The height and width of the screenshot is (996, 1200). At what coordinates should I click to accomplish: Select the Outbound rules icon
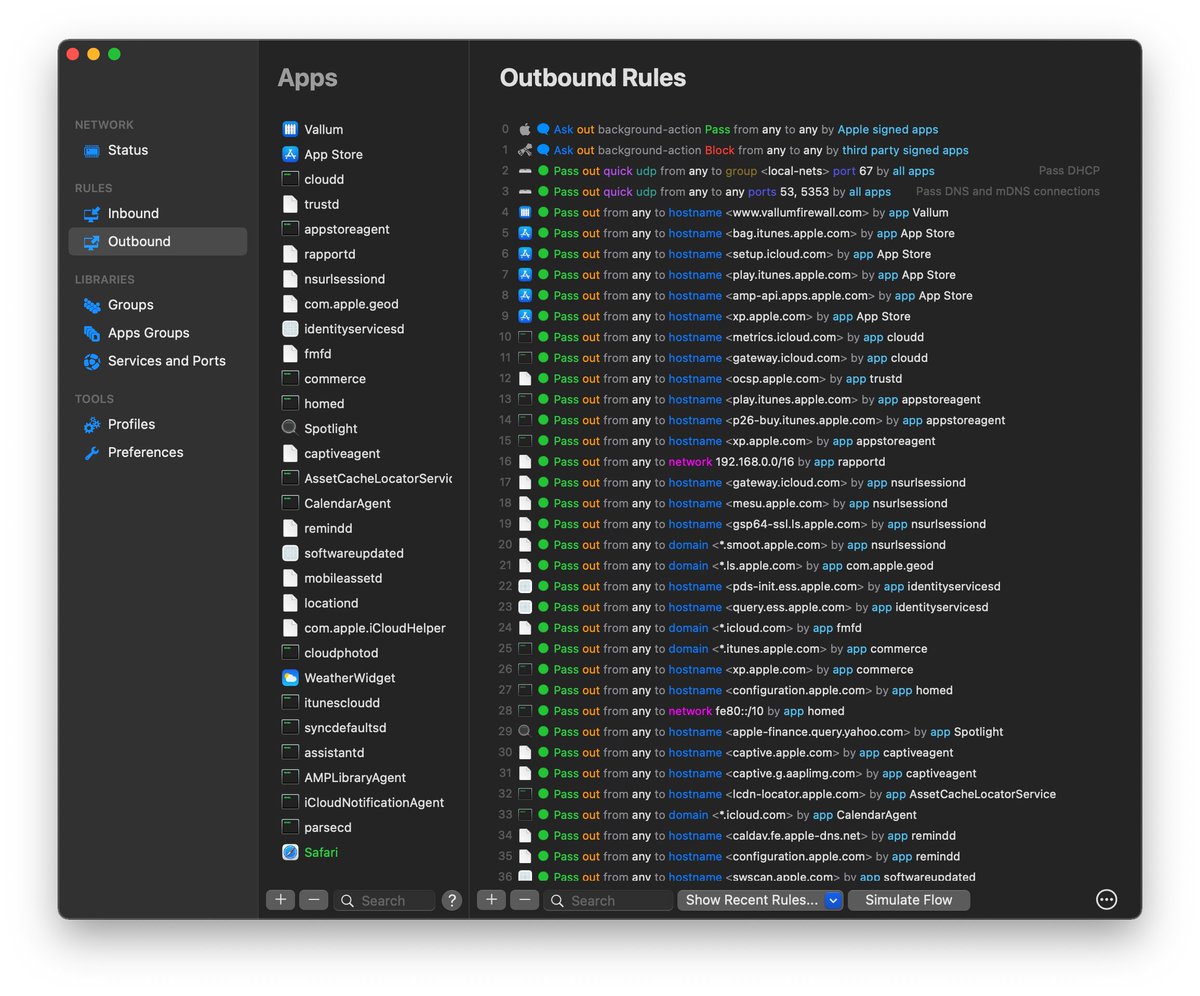[92, 242]
